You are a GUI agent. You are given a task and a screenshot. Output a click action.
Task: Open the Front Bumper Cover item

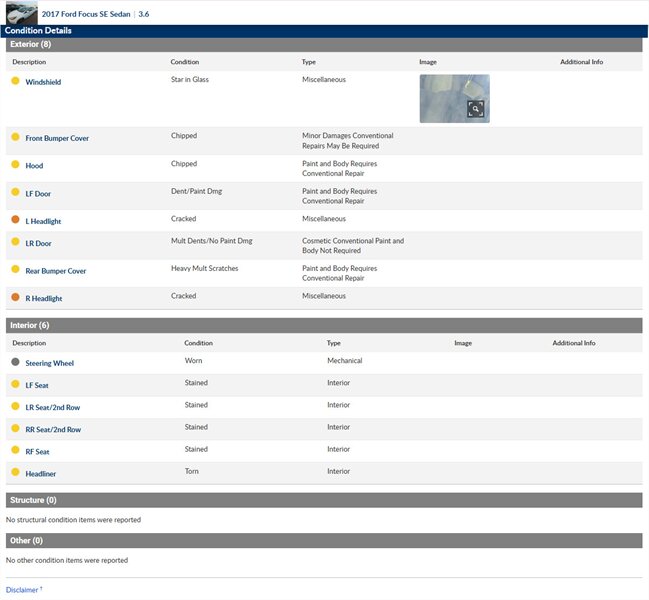[57, 138]
